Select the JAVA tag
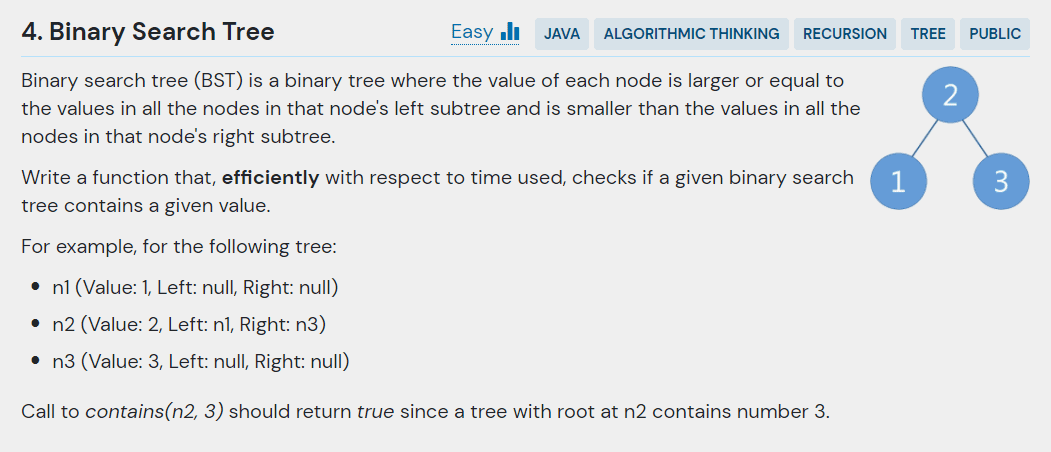Screen dimensions: 1051x452 (x=562, y=33)
